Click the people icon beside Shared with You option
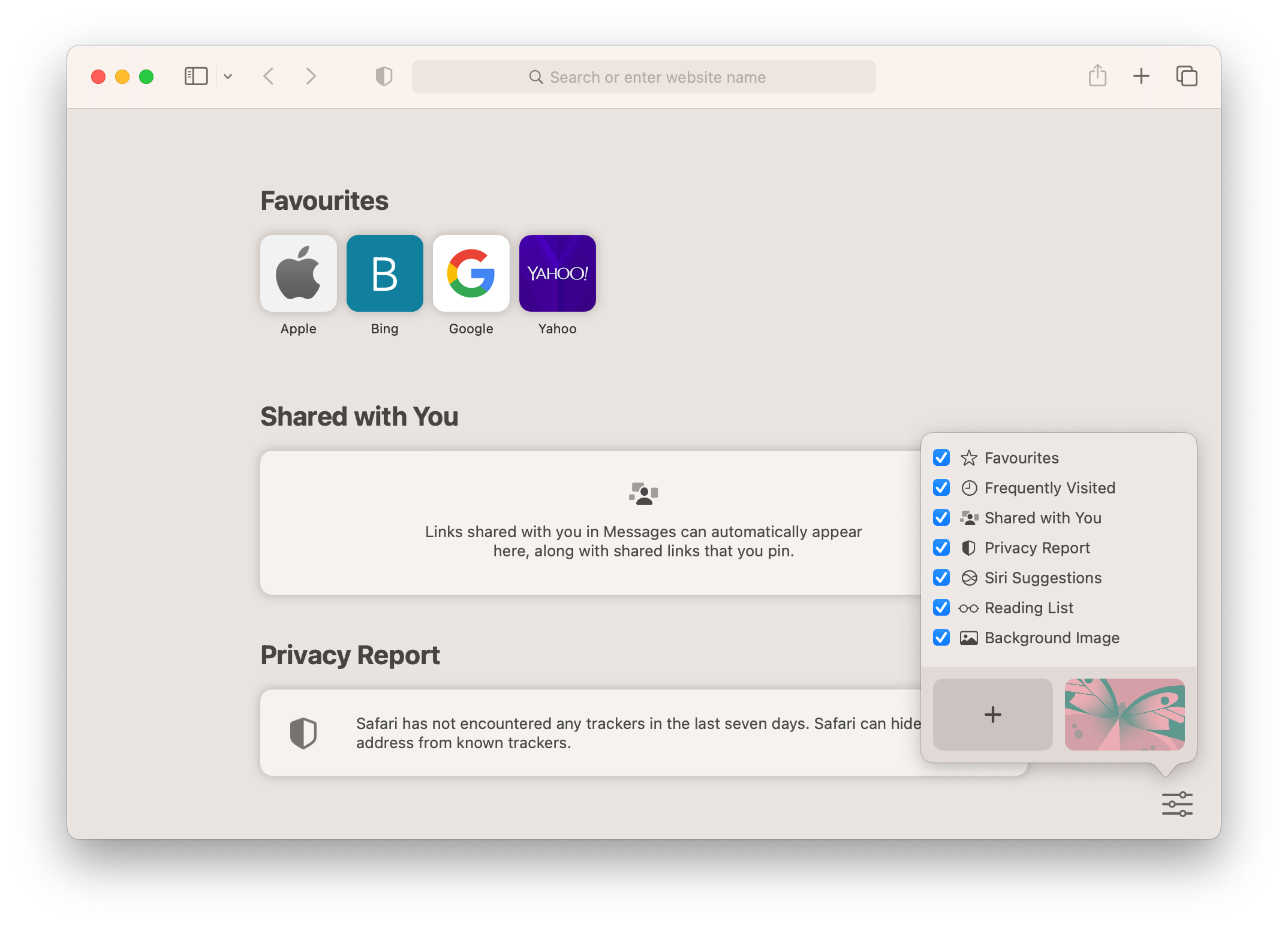1288x928 pixels. pos(969,518)
